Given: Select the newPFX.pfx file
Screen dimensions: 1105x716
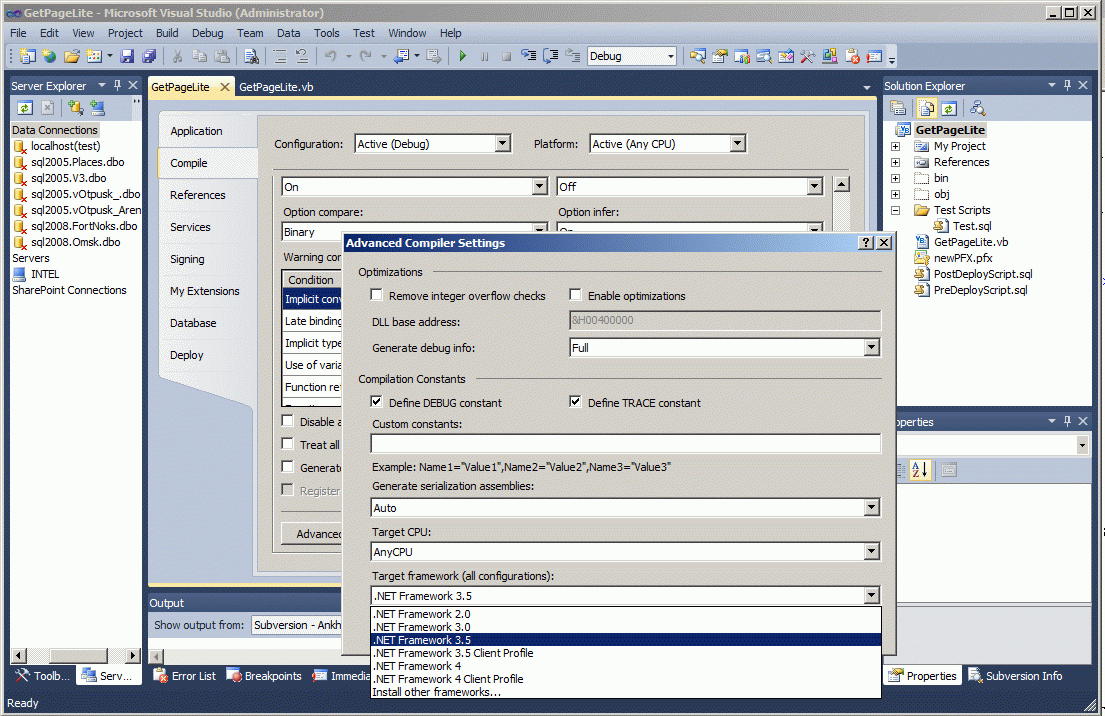Looking at the screenshot, I should click(963, 258).
